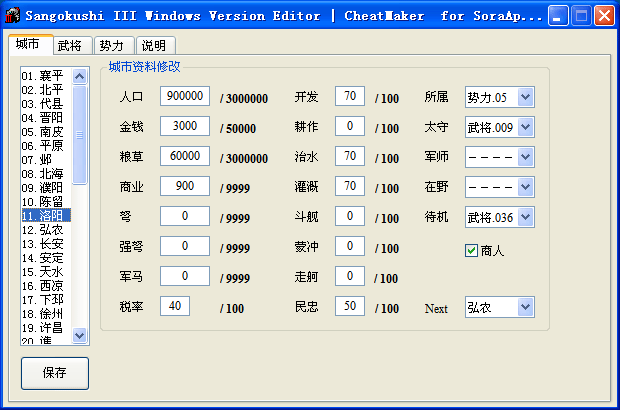620x410 pixels.
Task: Focus the 税率 tax rate field
Action: click(174, 307)
